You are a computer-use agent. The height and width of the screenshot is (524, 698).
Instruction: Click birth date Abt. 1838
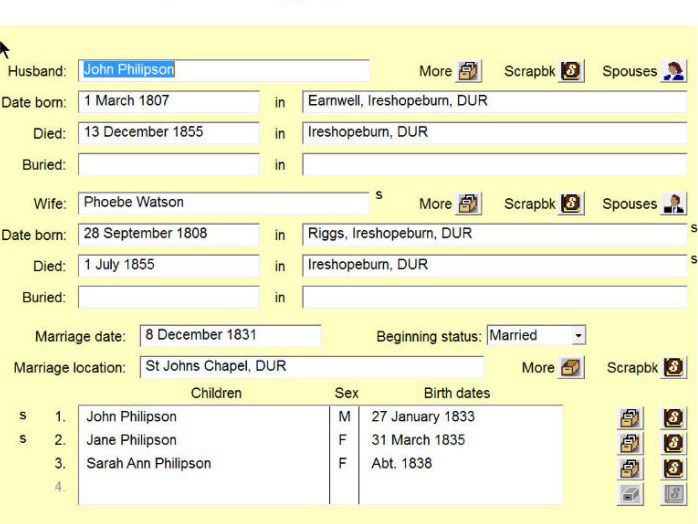point(402,463)
